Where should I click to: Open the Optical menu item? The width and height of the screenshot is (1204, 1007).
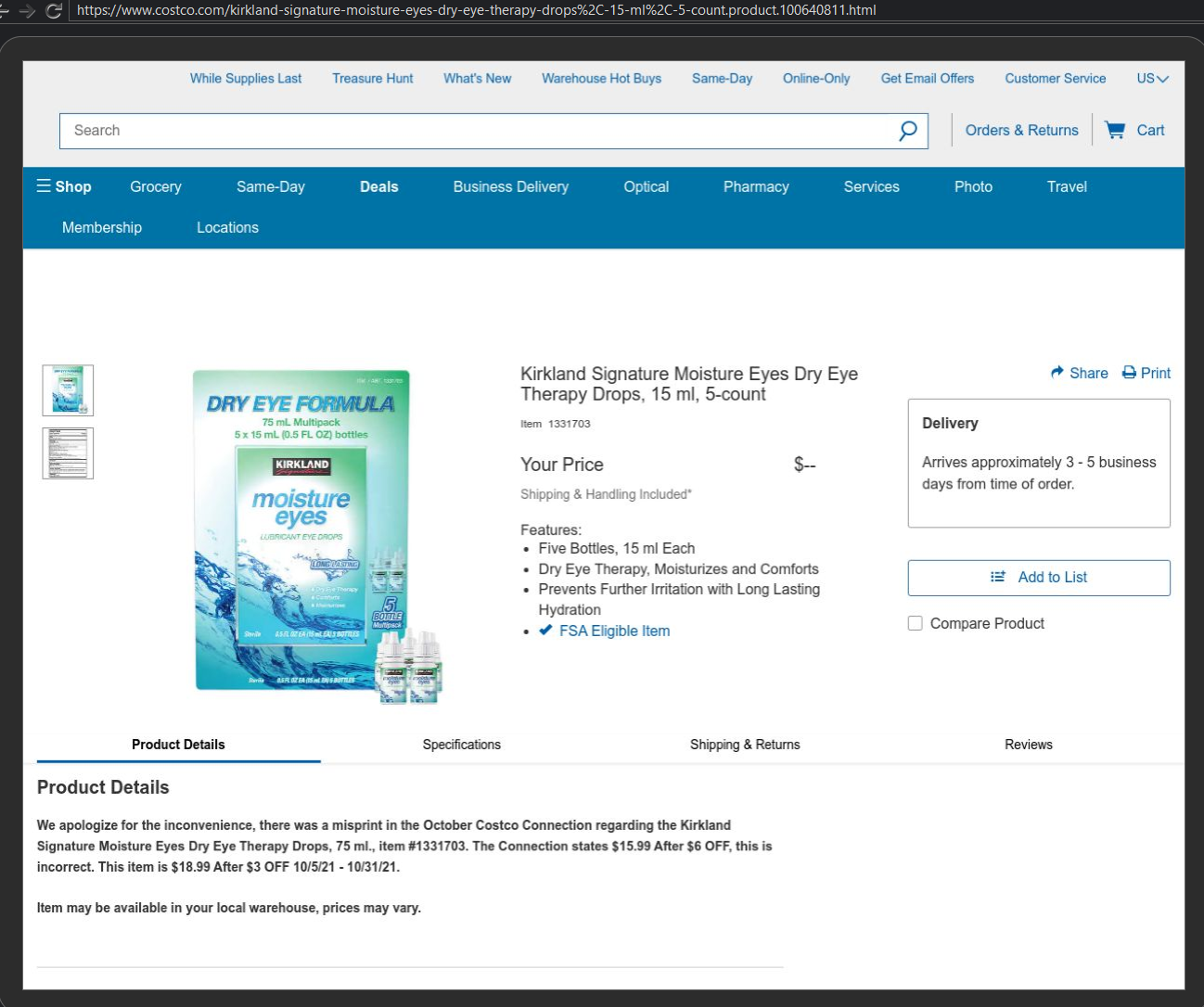coord(647,186)
